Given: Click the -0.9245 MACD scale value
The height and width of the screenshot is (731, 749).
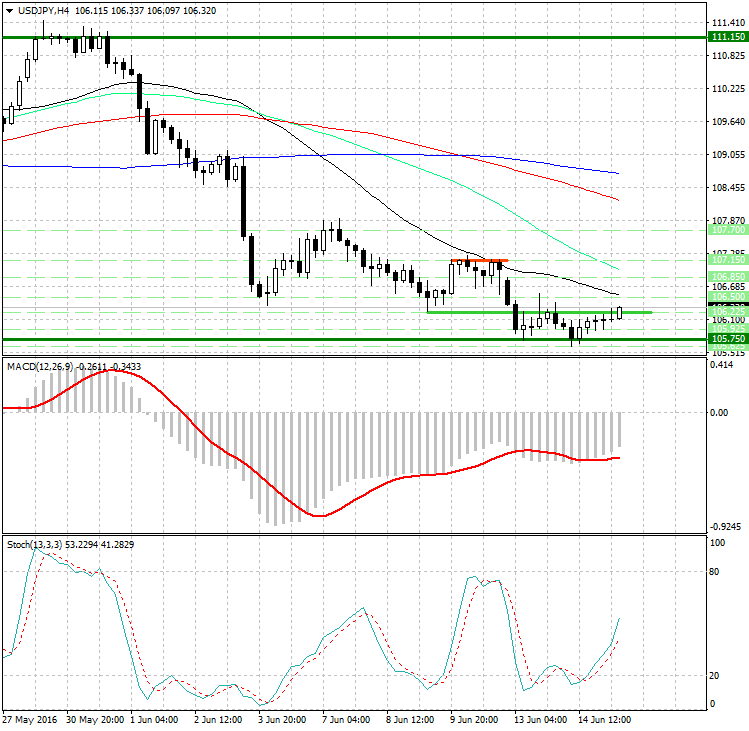Looking at the screenshot, I should (x=726, y=527).
